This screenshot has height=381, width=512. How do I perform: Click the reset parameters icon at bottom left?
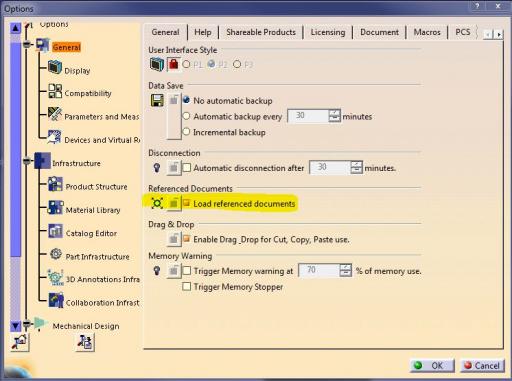(x=20, y=342)
